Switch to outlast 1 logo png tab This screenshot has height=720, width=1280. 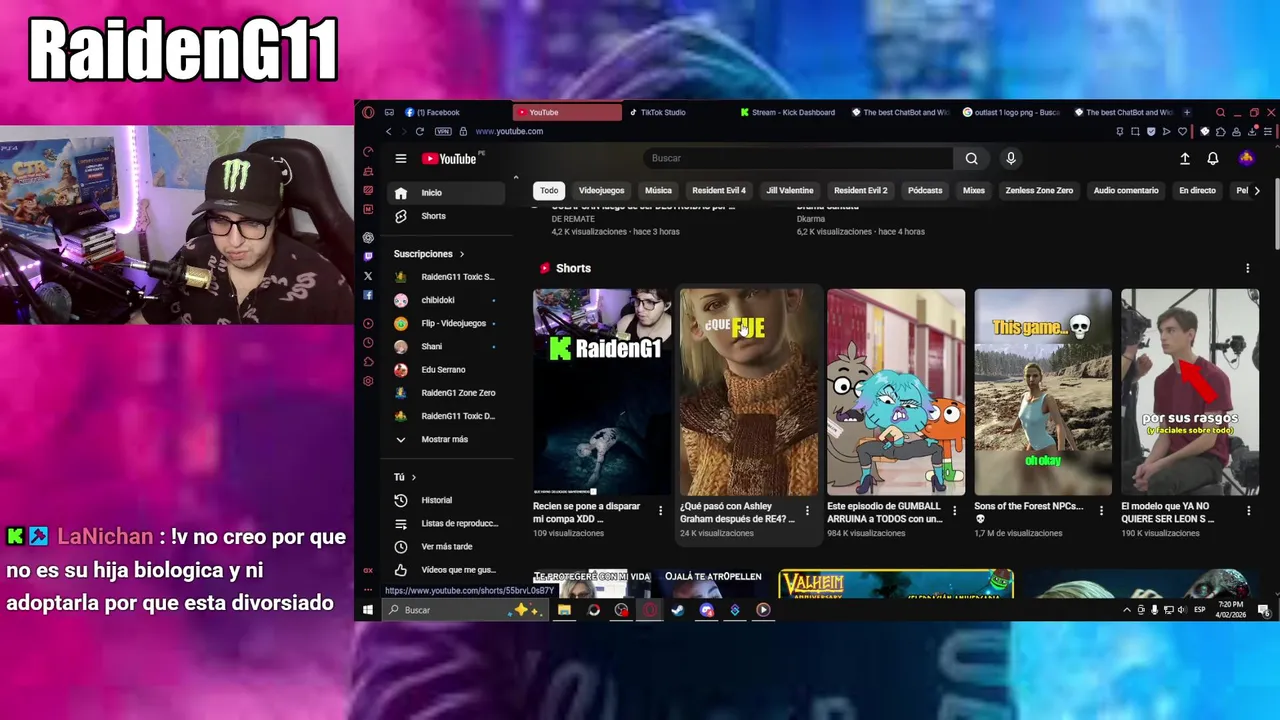(1012, 112)
